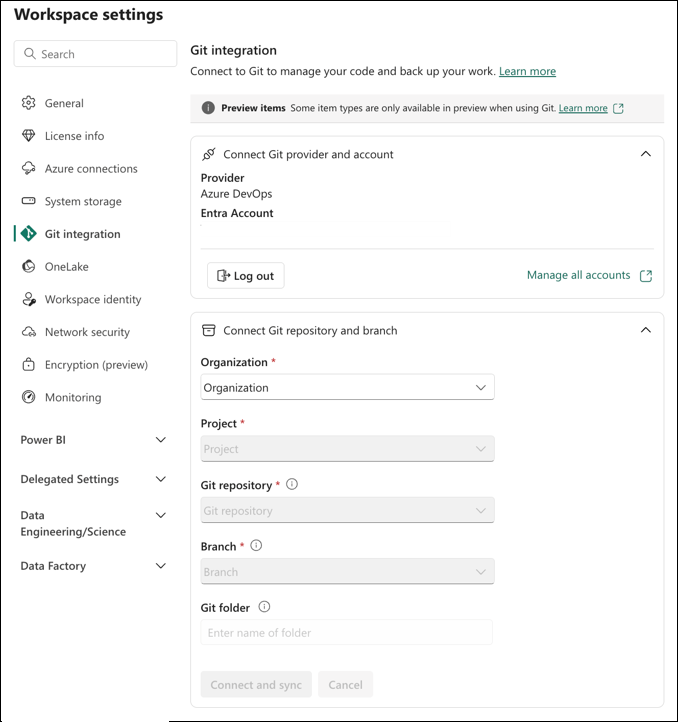
Task: Click Manage all accounts link
Action: (579, 275)
